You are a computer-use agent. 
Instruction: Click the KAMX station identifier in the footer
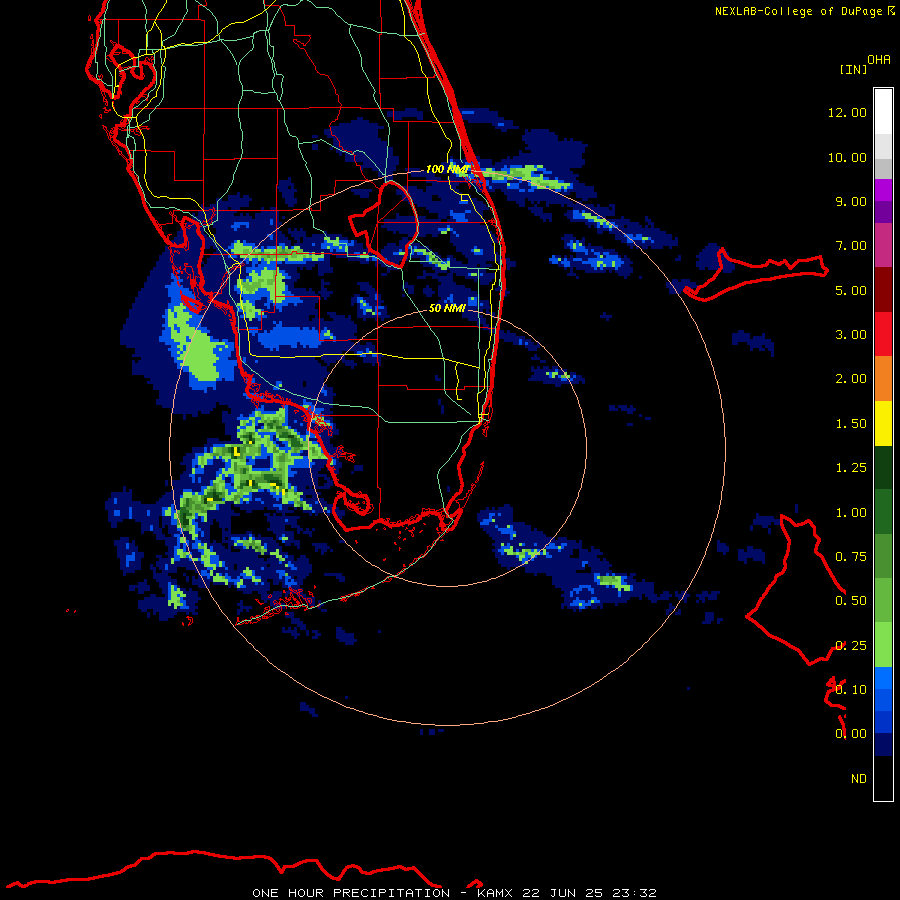coord(494,893)
